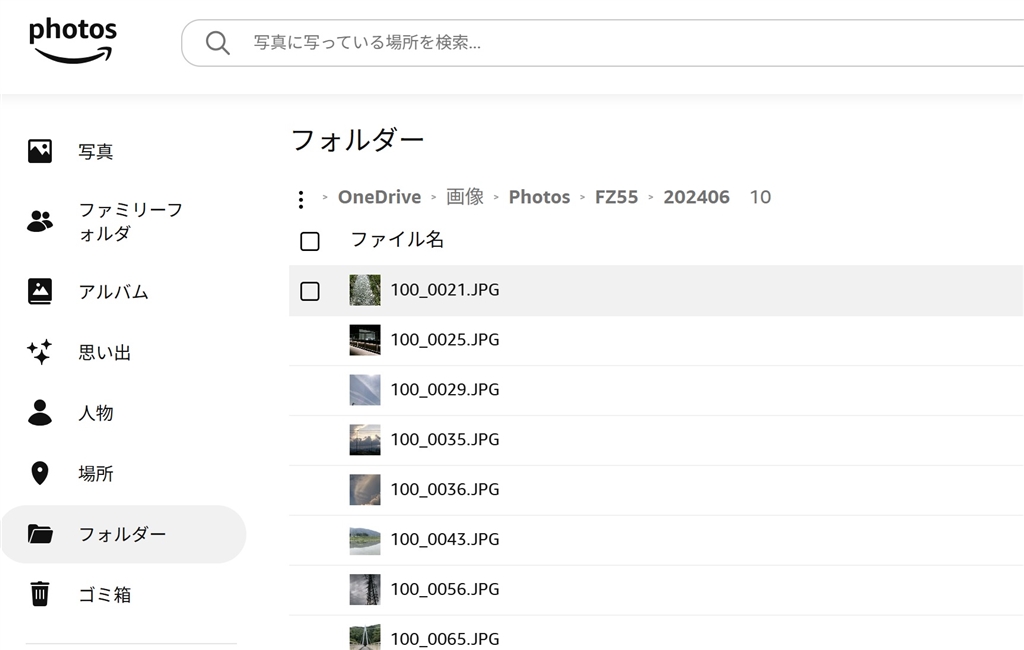Viewport: 1024px width, 650px height.
Task: Open ファミリーフォルダ family icon
Action: pyautogui.click(x=40, y=222)
